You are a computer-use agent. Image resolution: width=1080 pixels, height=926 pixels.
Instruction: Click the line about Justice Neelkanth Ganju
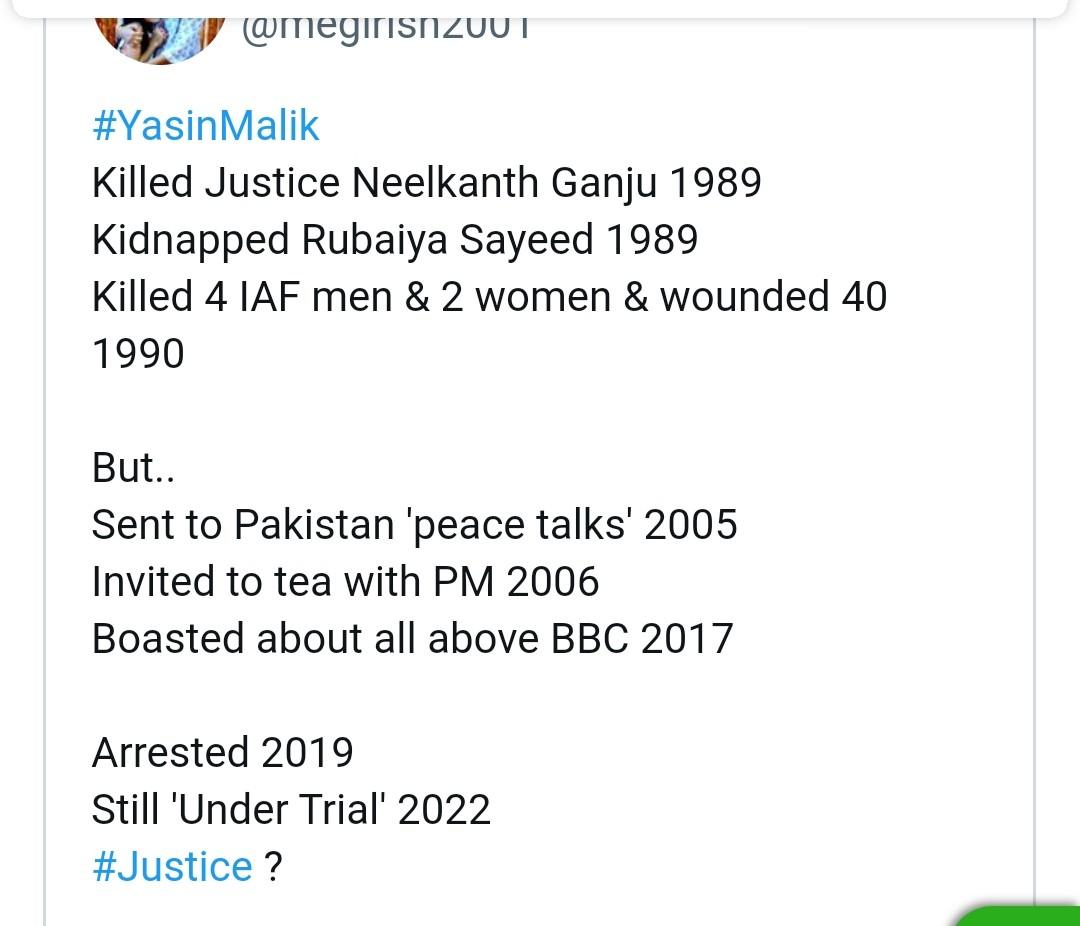point(426,183)
